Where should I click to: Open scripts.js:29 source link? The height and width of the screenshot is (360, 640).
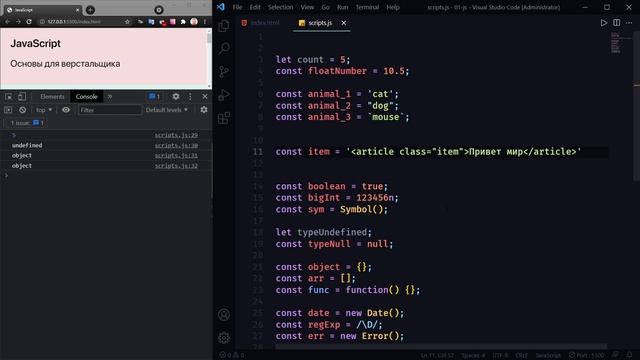point(176,135)
